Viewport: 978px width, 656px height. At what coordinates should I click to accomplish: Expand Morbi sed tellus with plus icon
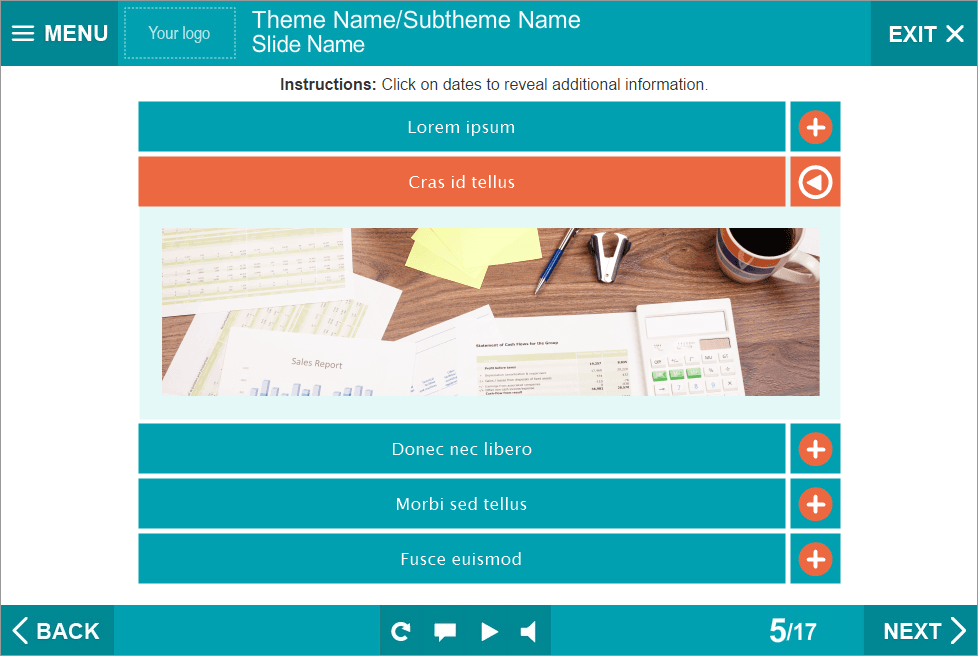(815, 504)
